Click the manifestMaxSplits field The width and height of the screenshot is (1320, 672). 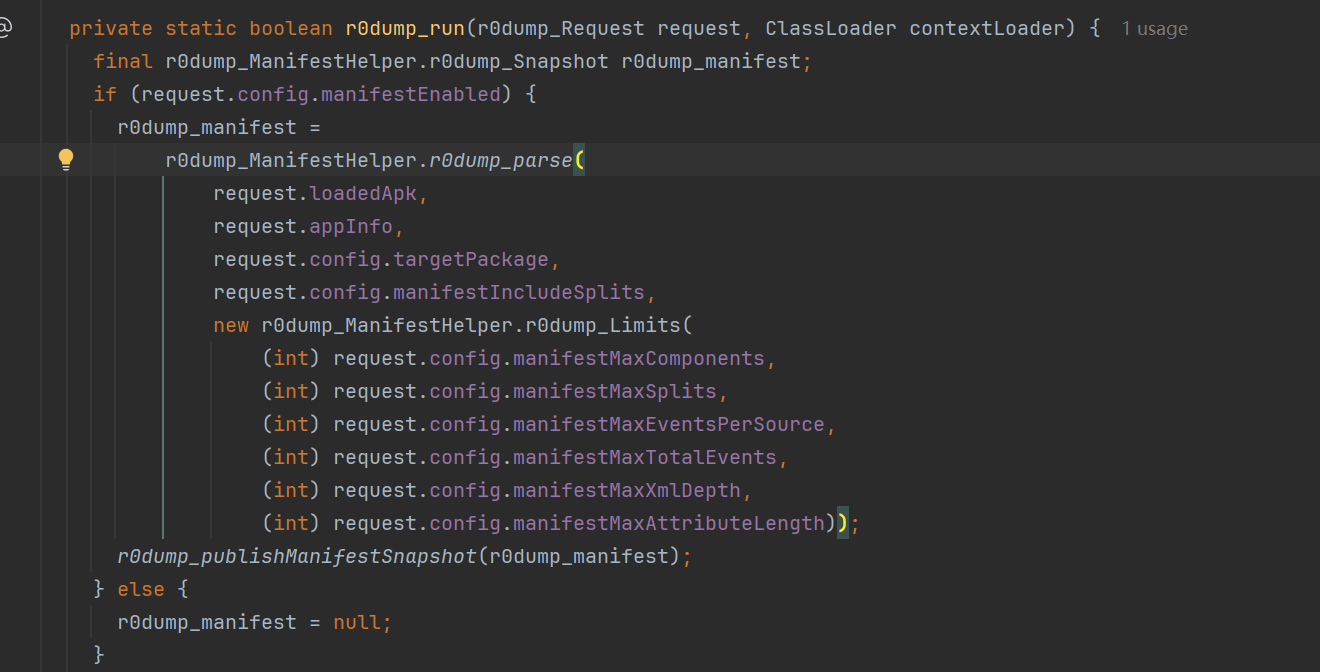click(x=615, y=391)
